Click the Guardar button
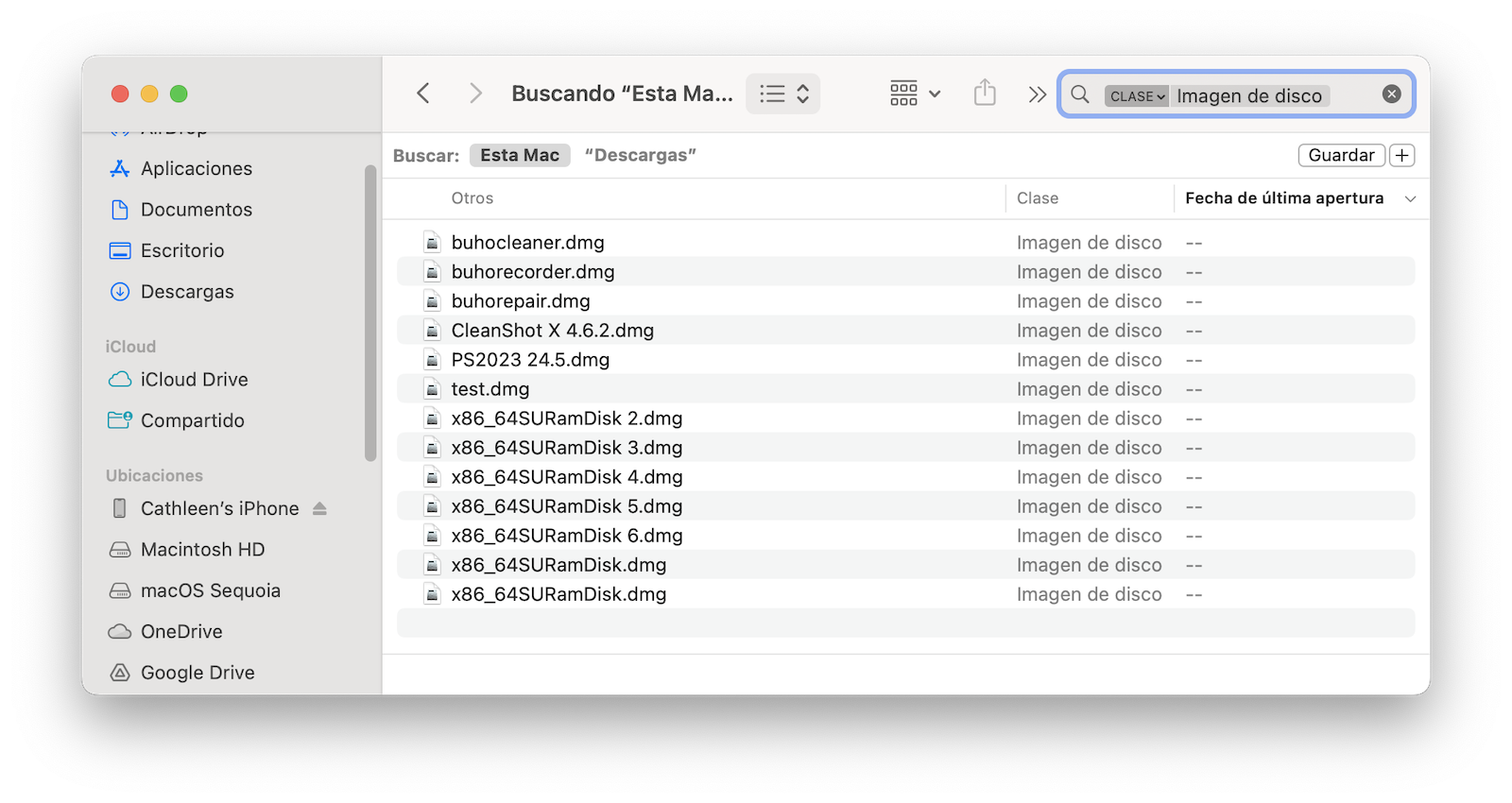The image size is (1512, 803). click(x=1341, y=155)
